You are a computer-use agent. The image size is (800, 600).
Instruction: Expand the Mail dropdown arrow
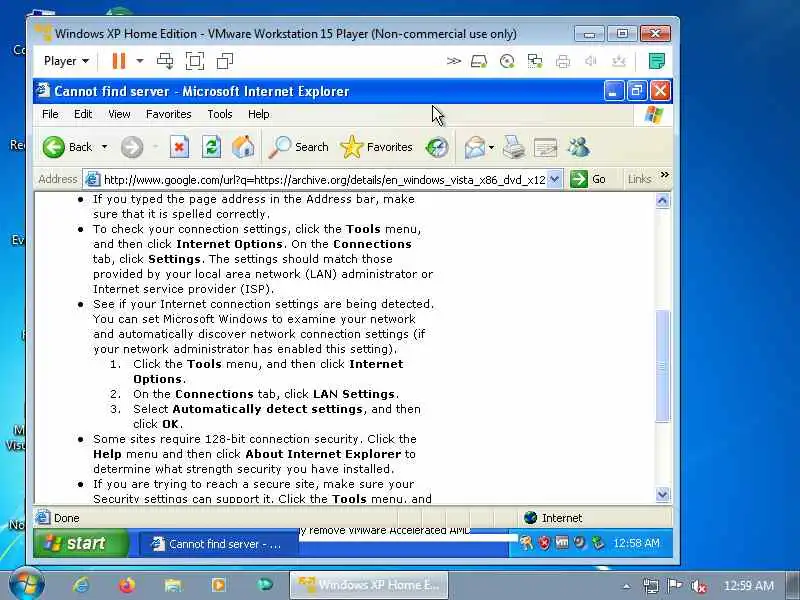[491, 147]
